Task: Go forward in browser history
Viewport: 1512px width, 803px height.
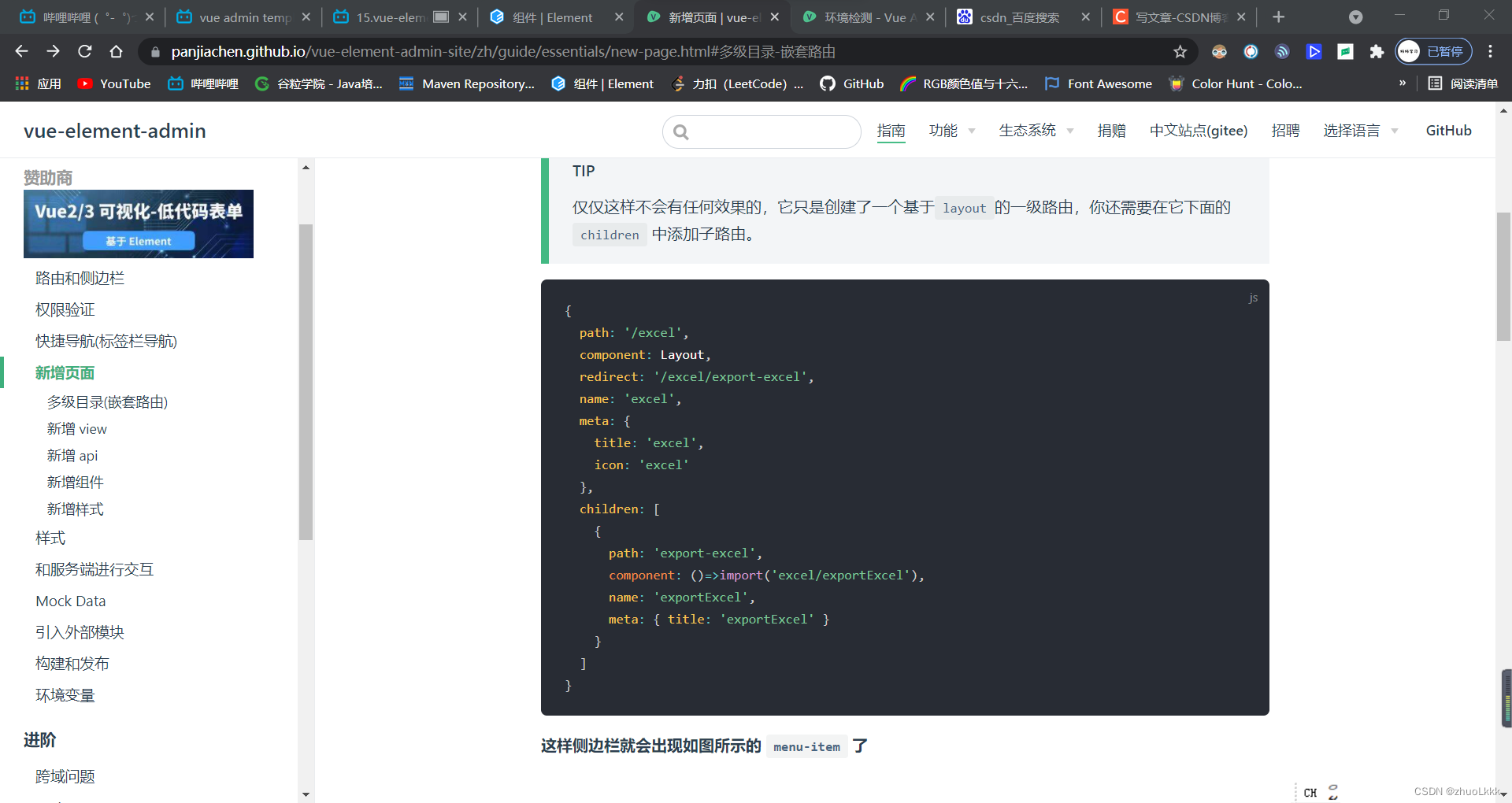Action: tap(53, 51)
